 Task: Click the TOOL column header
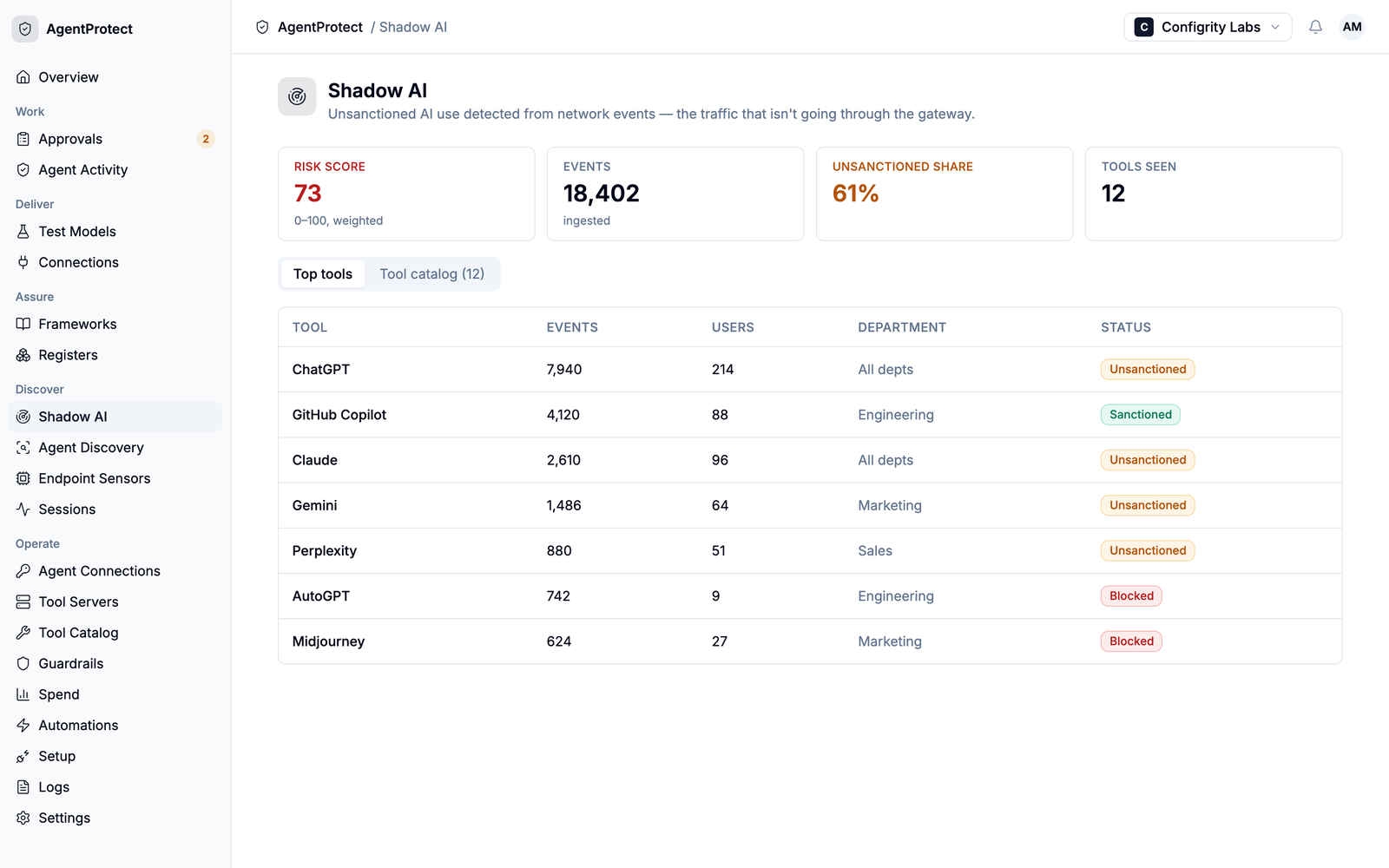pos(310,327)
